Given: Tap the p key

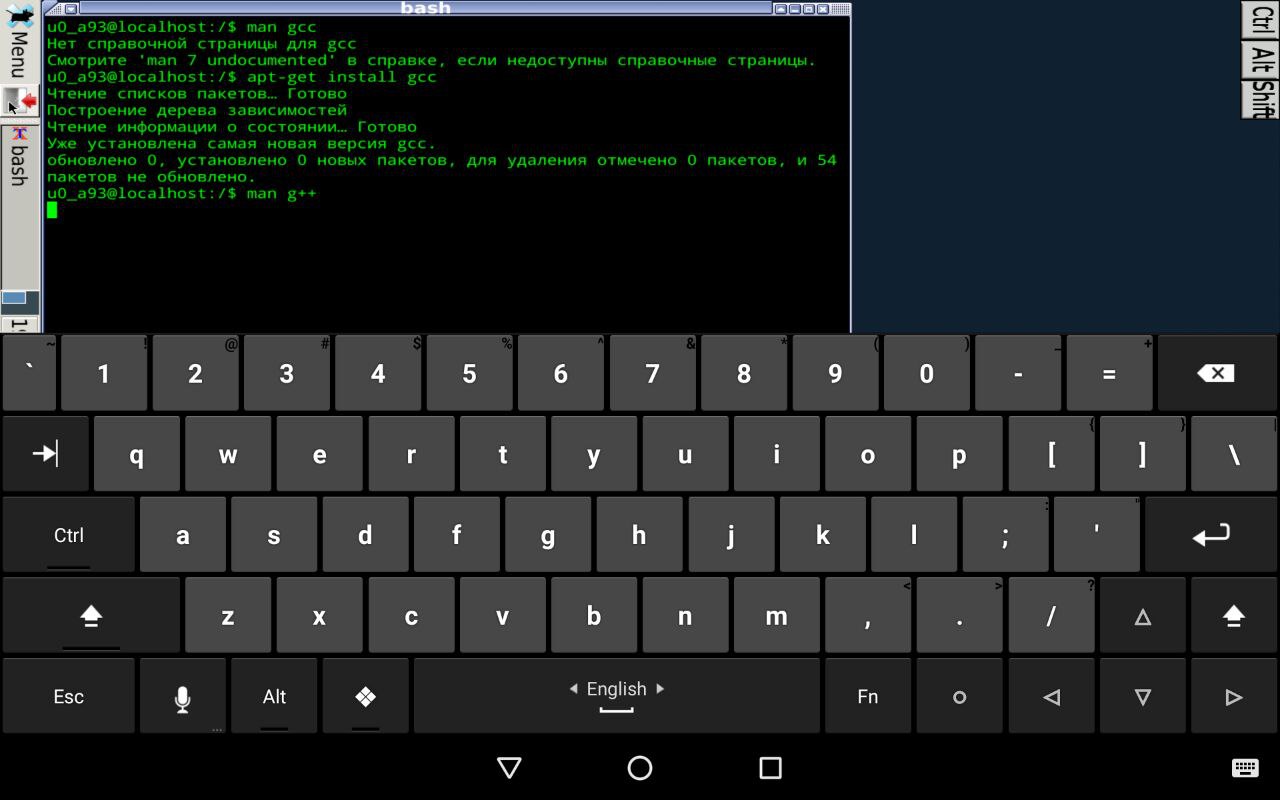Looking at the screenshot, I should tap(959, 454).
